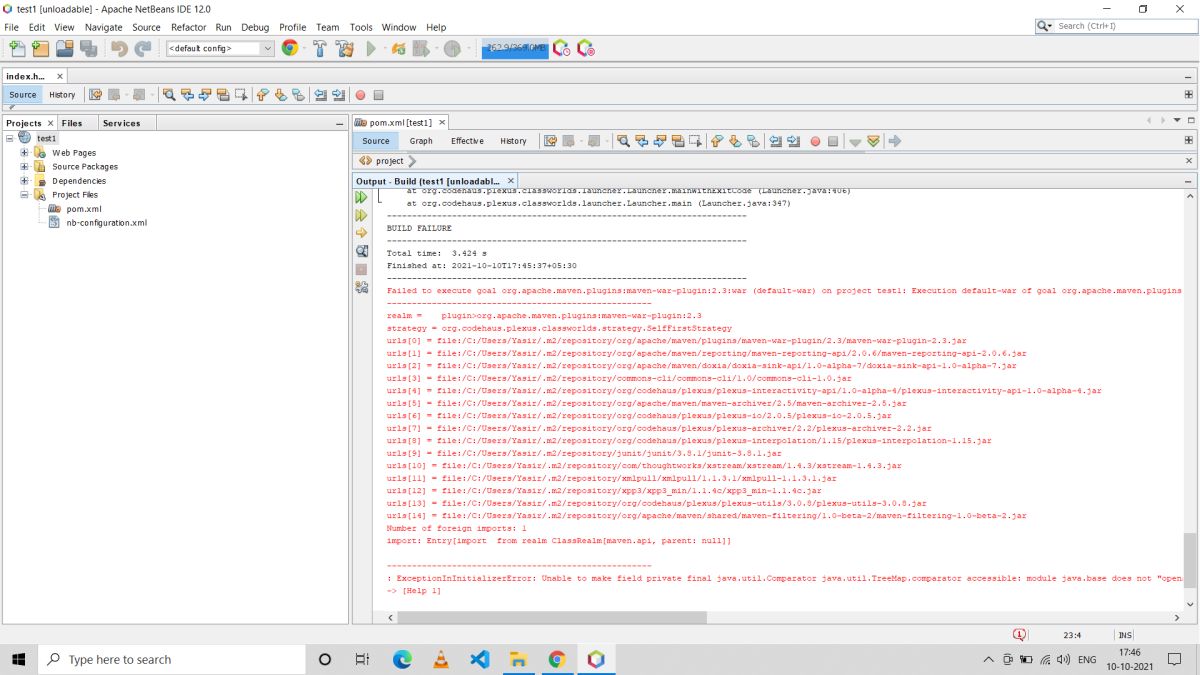Image resolution: width=1200 pixels, height=675 pixels.
Task: Toggle Highlight Search in pom.xml toolbar
Action: 679,141
